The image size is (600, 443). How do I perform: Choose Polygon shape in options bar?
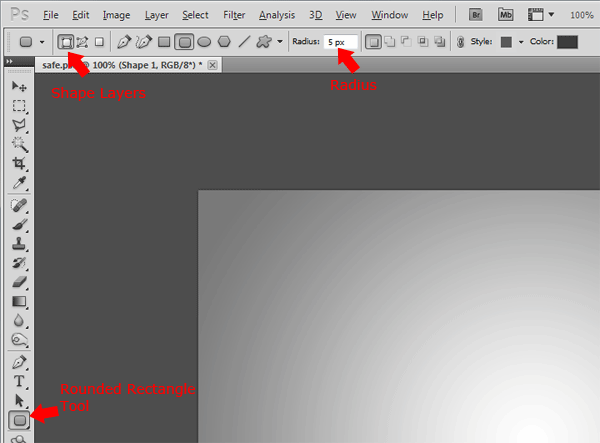(224, 41)
